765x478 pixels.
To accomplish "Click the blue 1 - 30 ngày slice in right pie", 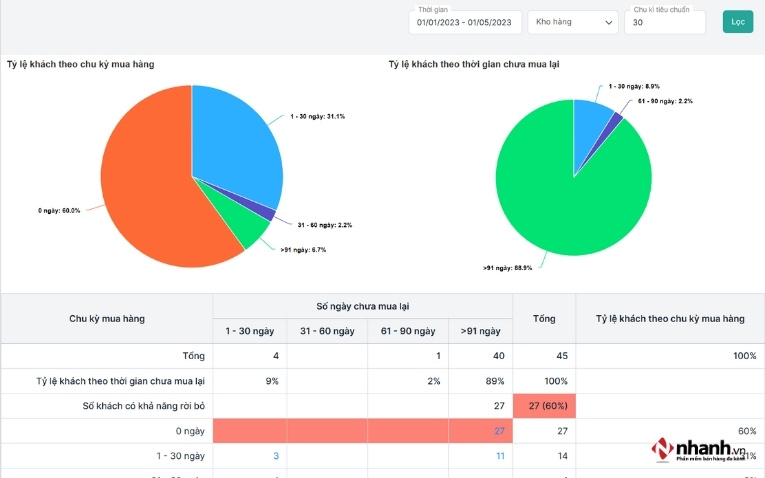I will [x=589, y=124].
